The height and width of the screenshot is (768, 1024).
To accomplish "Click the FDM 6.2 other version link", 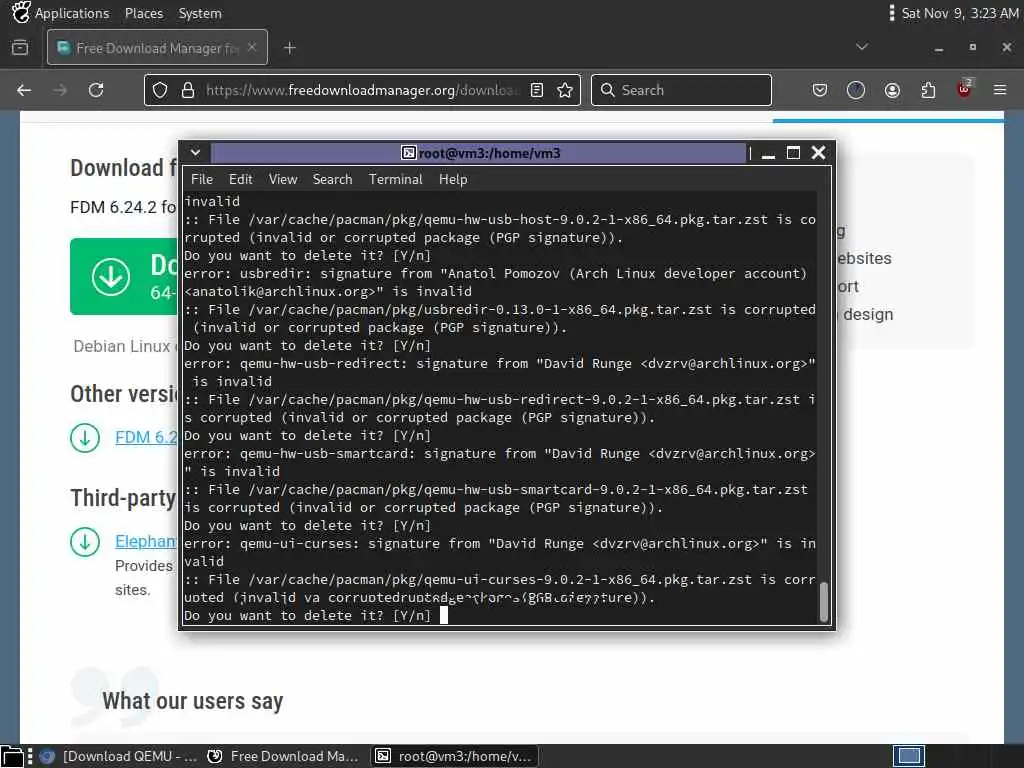I will [146, 437].
